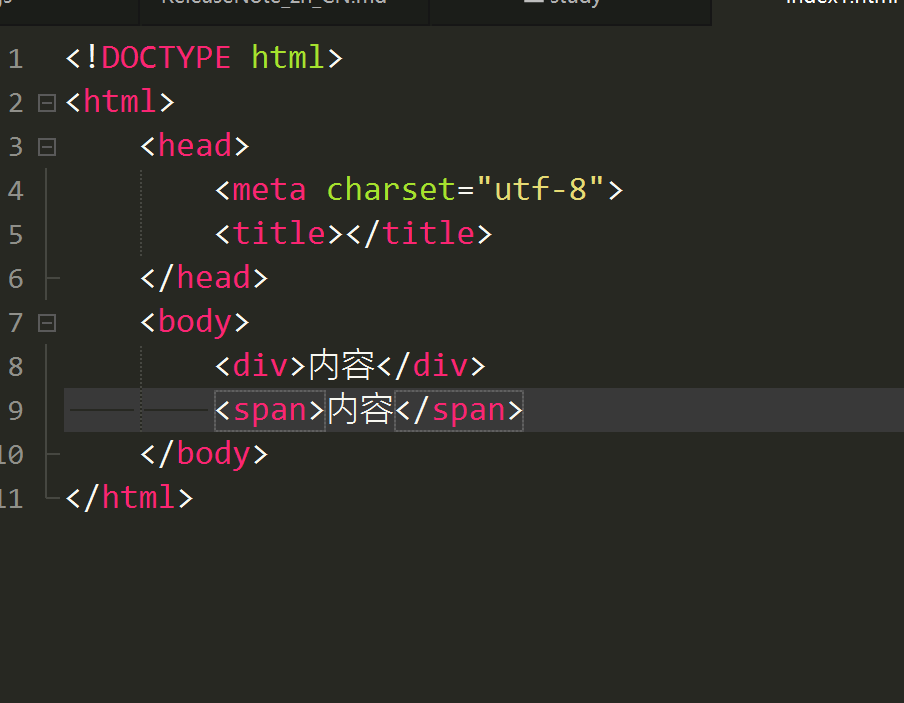Click the opening div tag name
This screenshot has height=703, width=904.
(x=260, y=366)
